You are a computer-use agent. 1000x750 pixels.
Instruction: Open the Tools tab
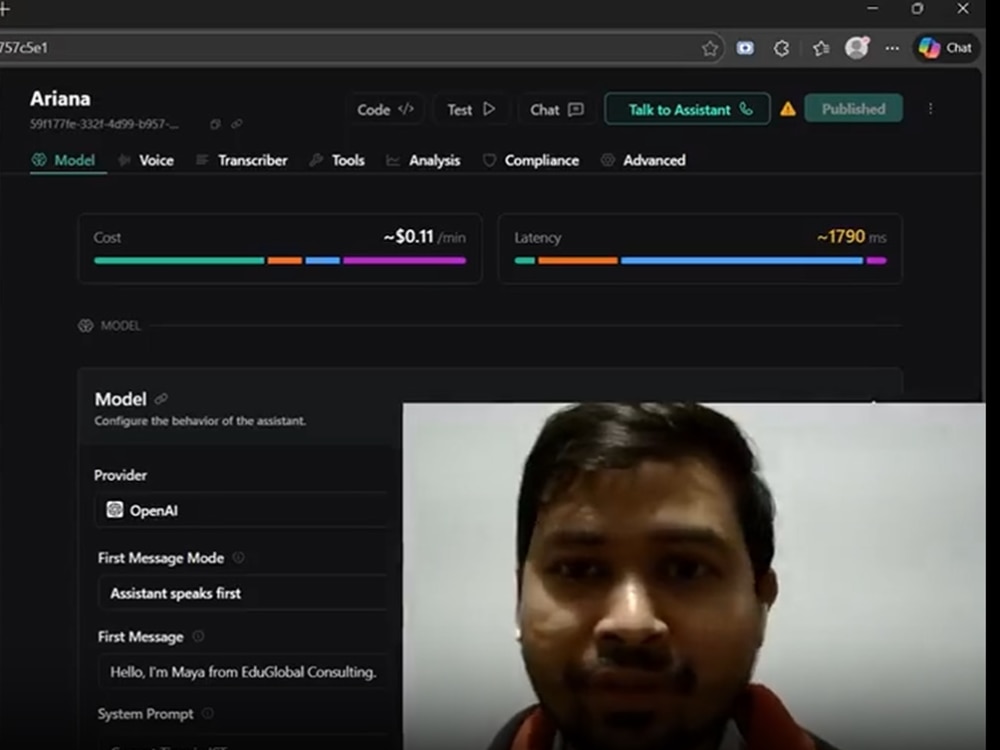[x=337, y=160]
